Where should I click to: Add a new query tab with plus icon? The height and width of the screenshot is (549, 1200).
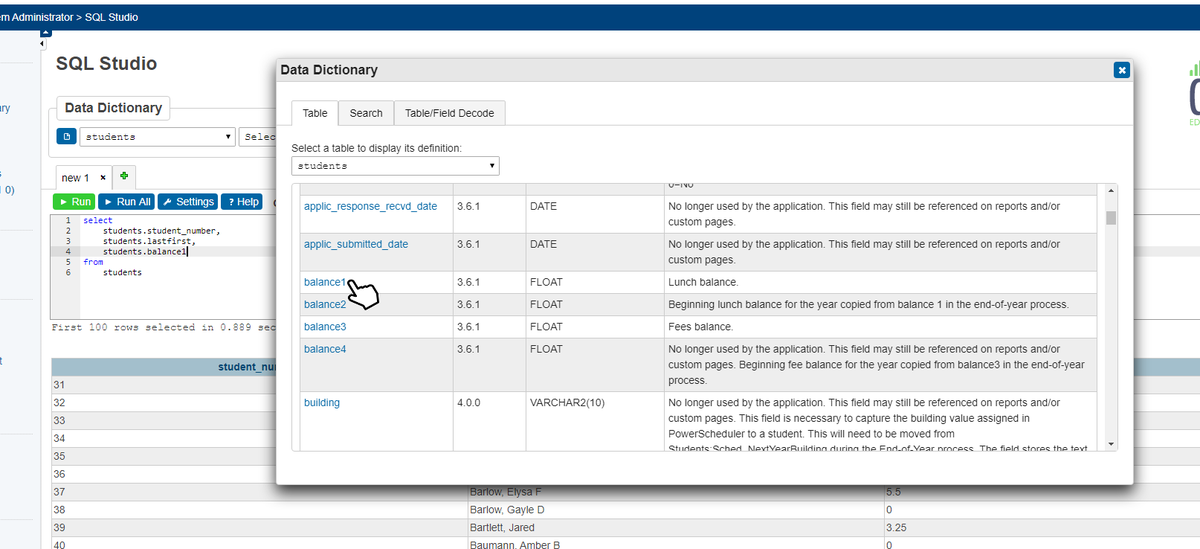(124, 177)
